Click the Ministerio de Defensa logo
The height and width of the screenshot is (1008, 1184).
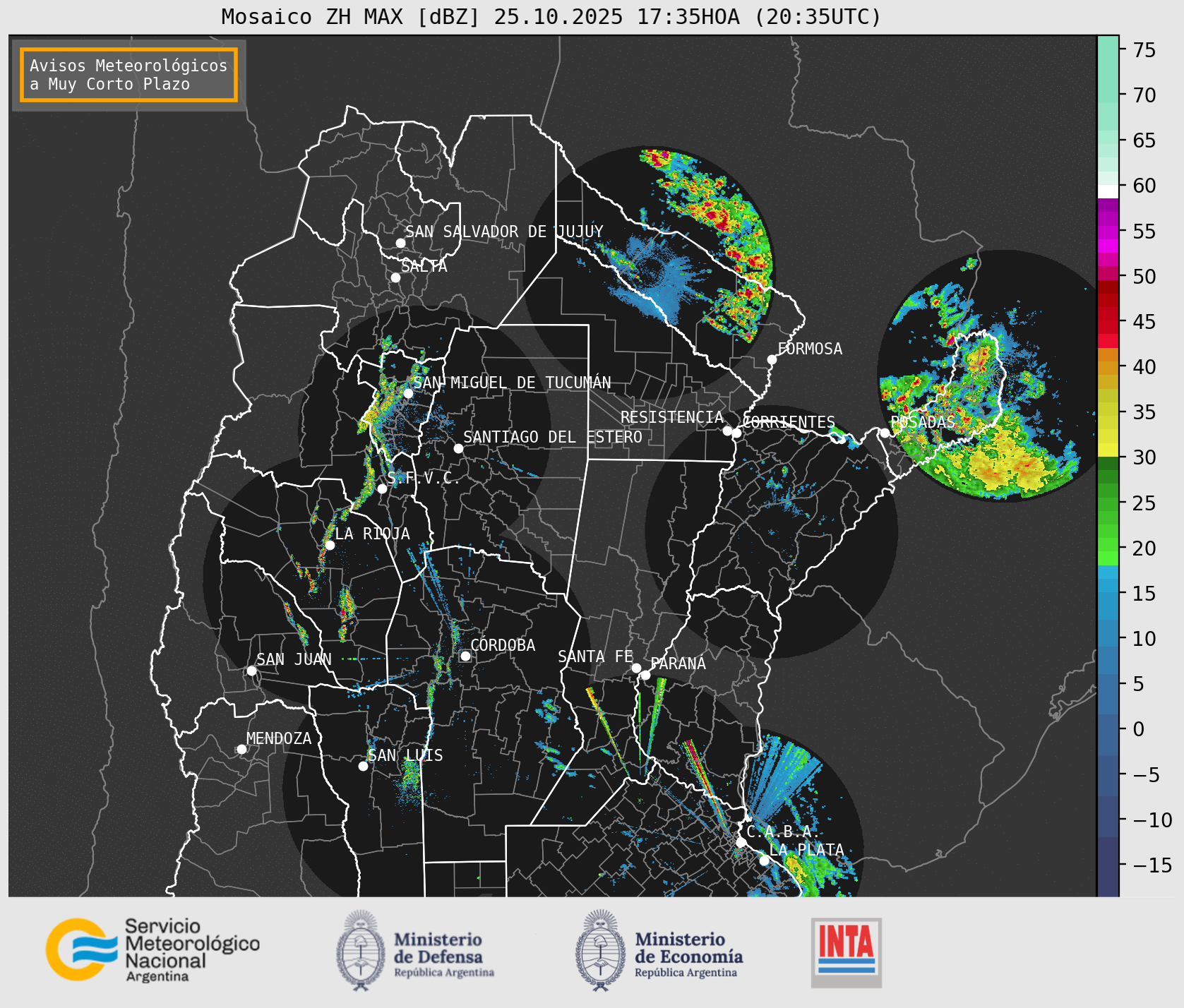pyautogui.click(x=416, y=951)
